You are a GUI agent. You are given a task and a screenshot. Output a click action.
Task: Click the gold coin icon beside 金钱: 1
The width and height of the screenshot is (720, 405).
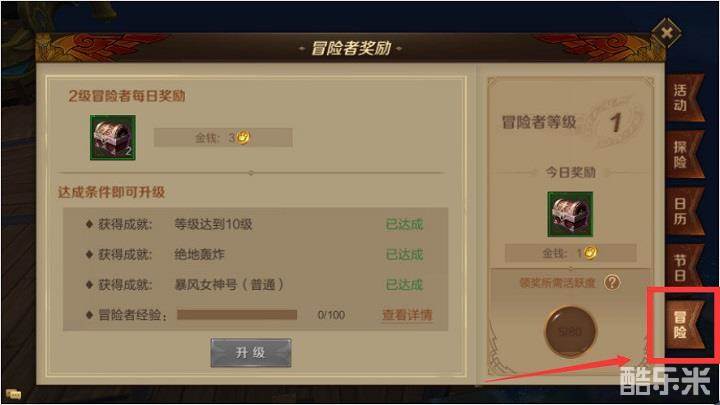(591, 253)
